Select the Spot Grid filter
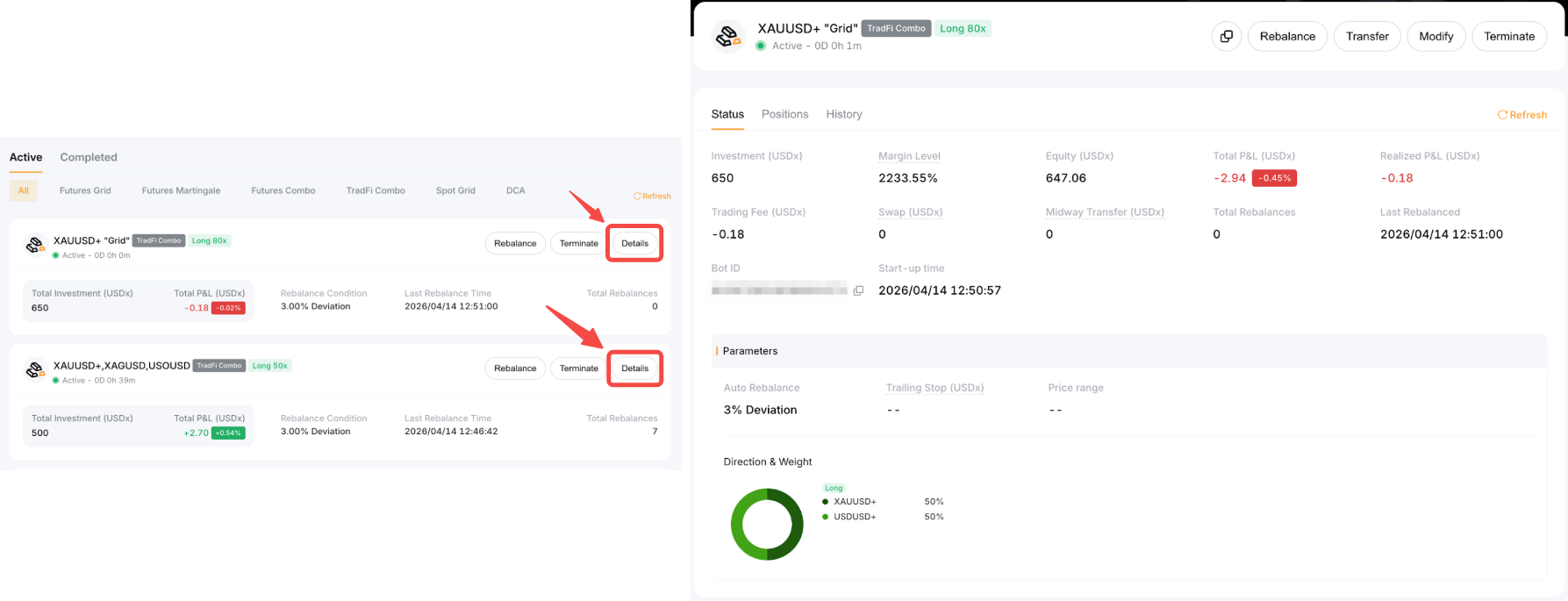 click(455, 190)
